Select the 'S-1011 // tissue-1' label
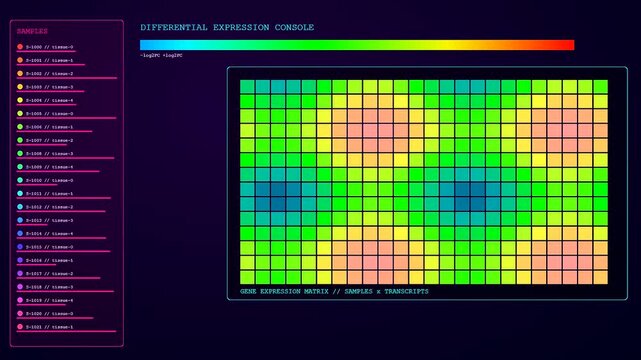Viewport: 641px width, 360px height. coord(49,194)
